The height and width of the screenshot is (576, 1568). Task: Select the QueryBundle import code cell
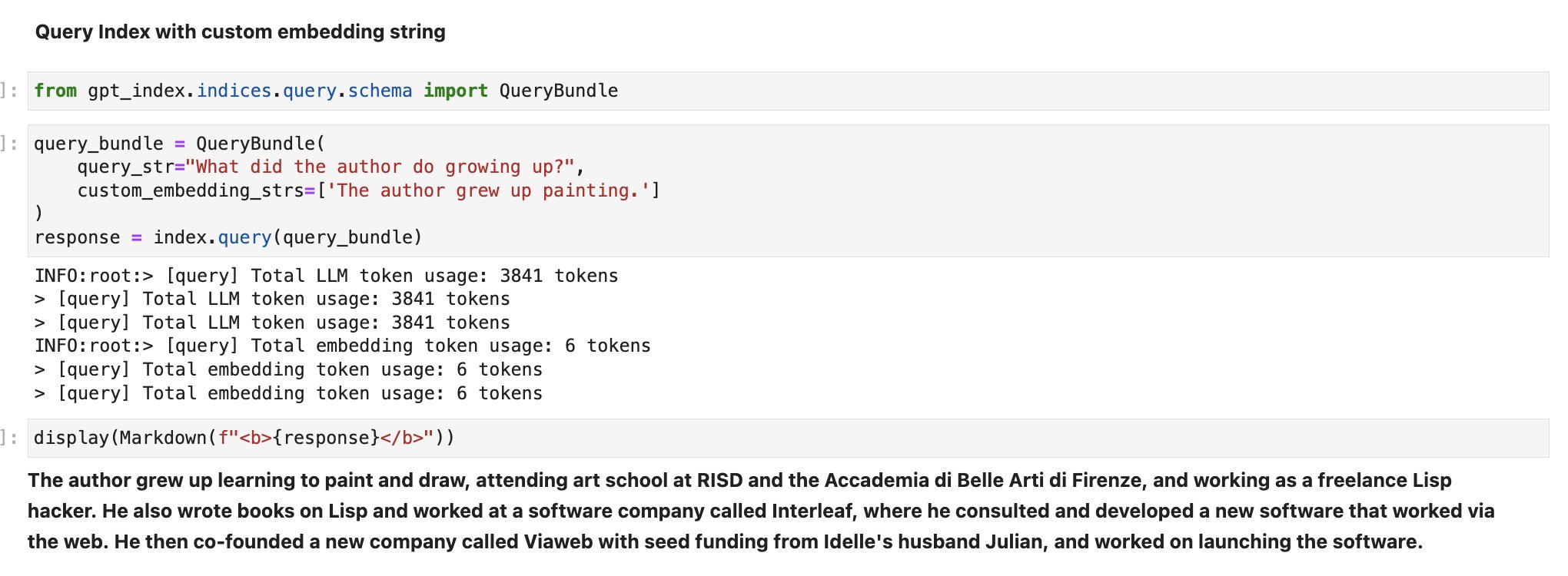tap(788, 91)
